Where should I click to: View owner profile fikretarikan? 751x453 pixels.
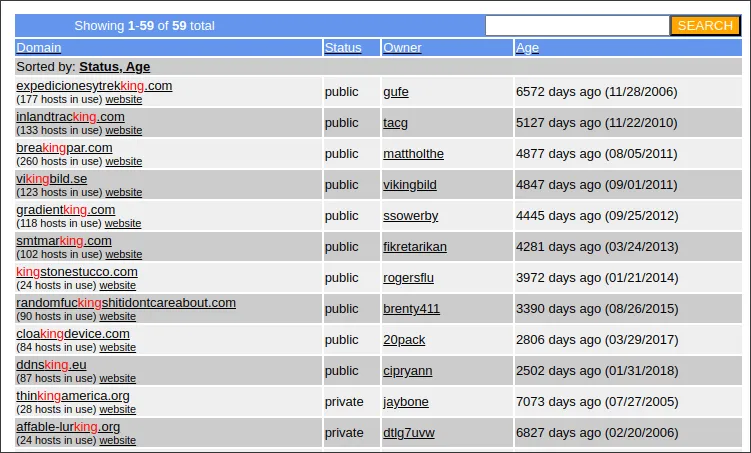pos(415,247)
